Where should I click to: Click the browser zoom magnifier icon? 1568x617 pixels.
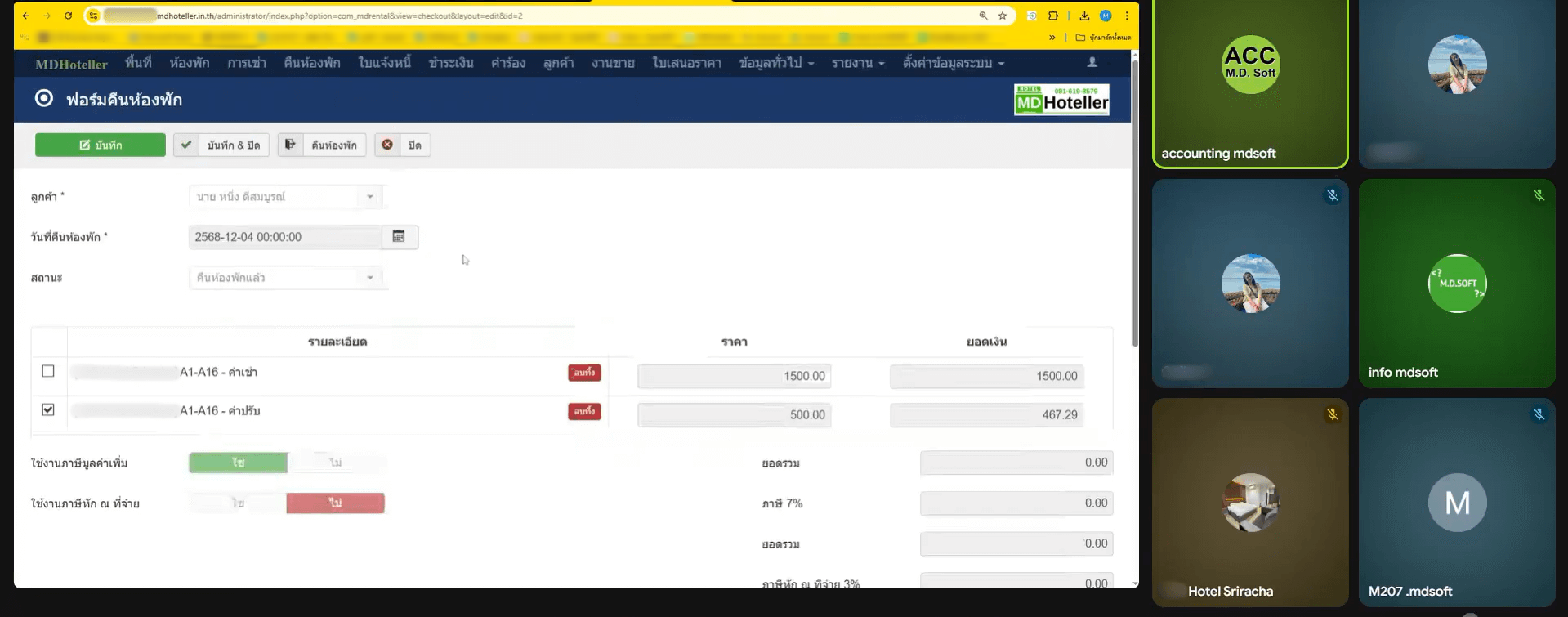click(983, 16)
